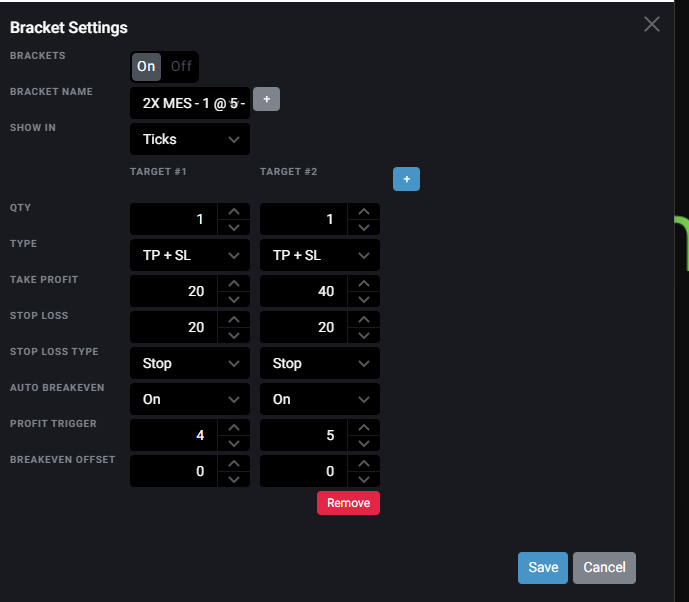The image size is (689, 602).
Task: Decrease Target #1 Stop Loss value
Action: pos(234,335)
